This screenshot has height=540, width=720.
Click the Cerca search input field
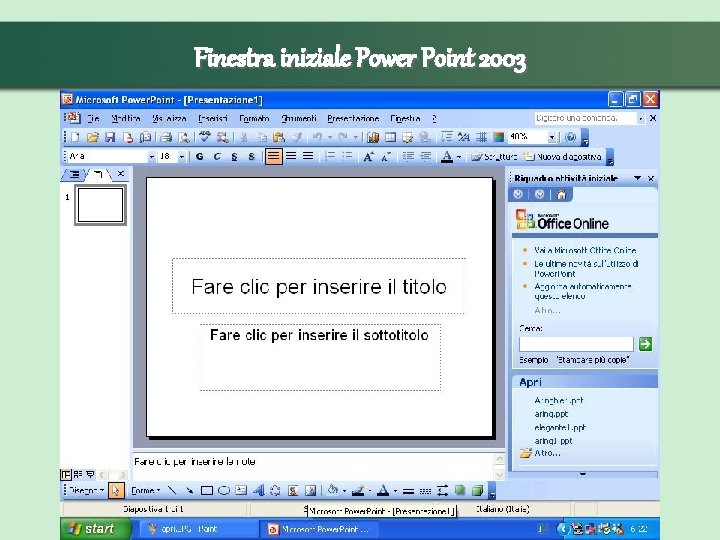coord(576,344)
